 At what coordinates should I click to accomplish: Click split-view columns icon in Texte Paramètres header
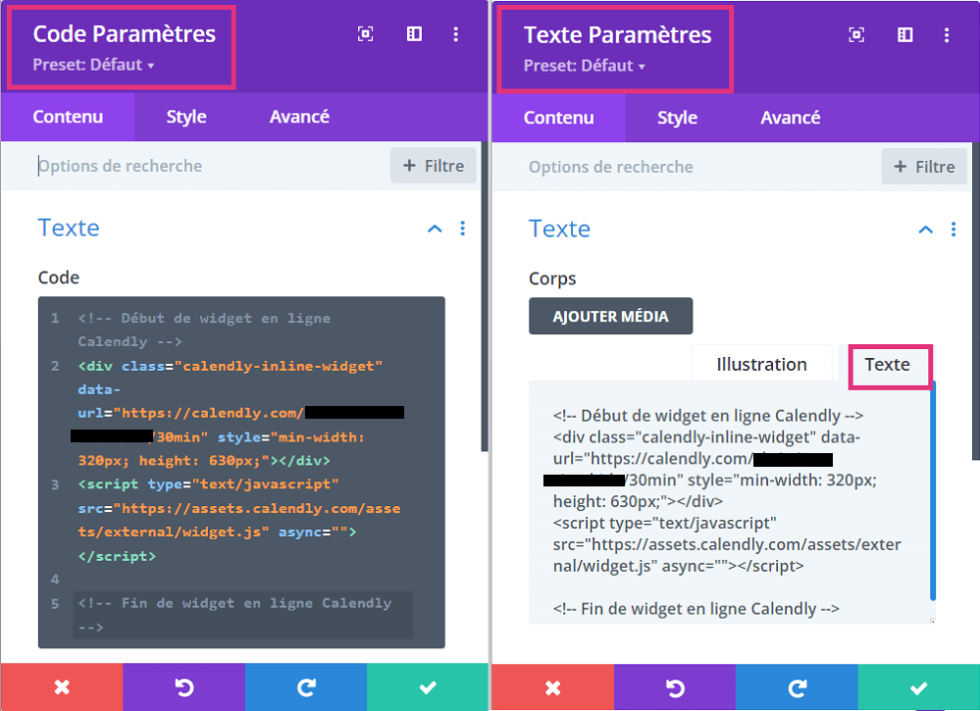[905, 35]
